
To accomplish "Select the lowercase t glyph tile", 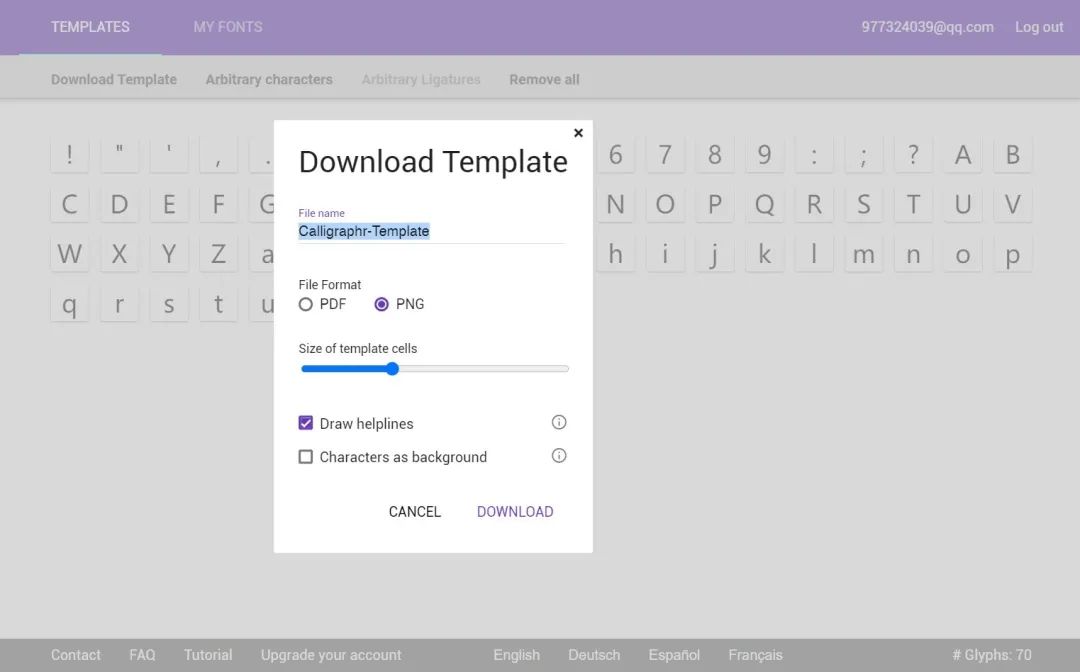I will pos(218,304).
